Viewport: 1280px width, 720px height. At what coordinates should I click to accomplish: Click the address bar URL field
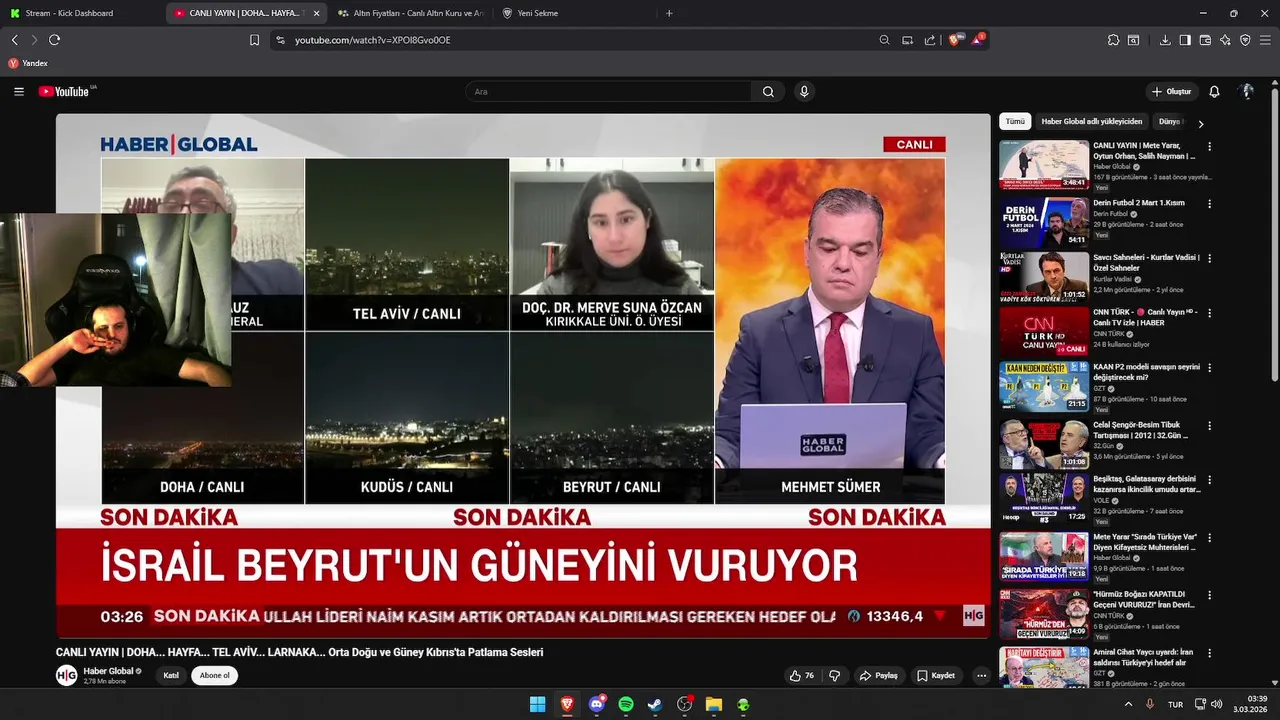pyautogui.click(x=580, y=40)
